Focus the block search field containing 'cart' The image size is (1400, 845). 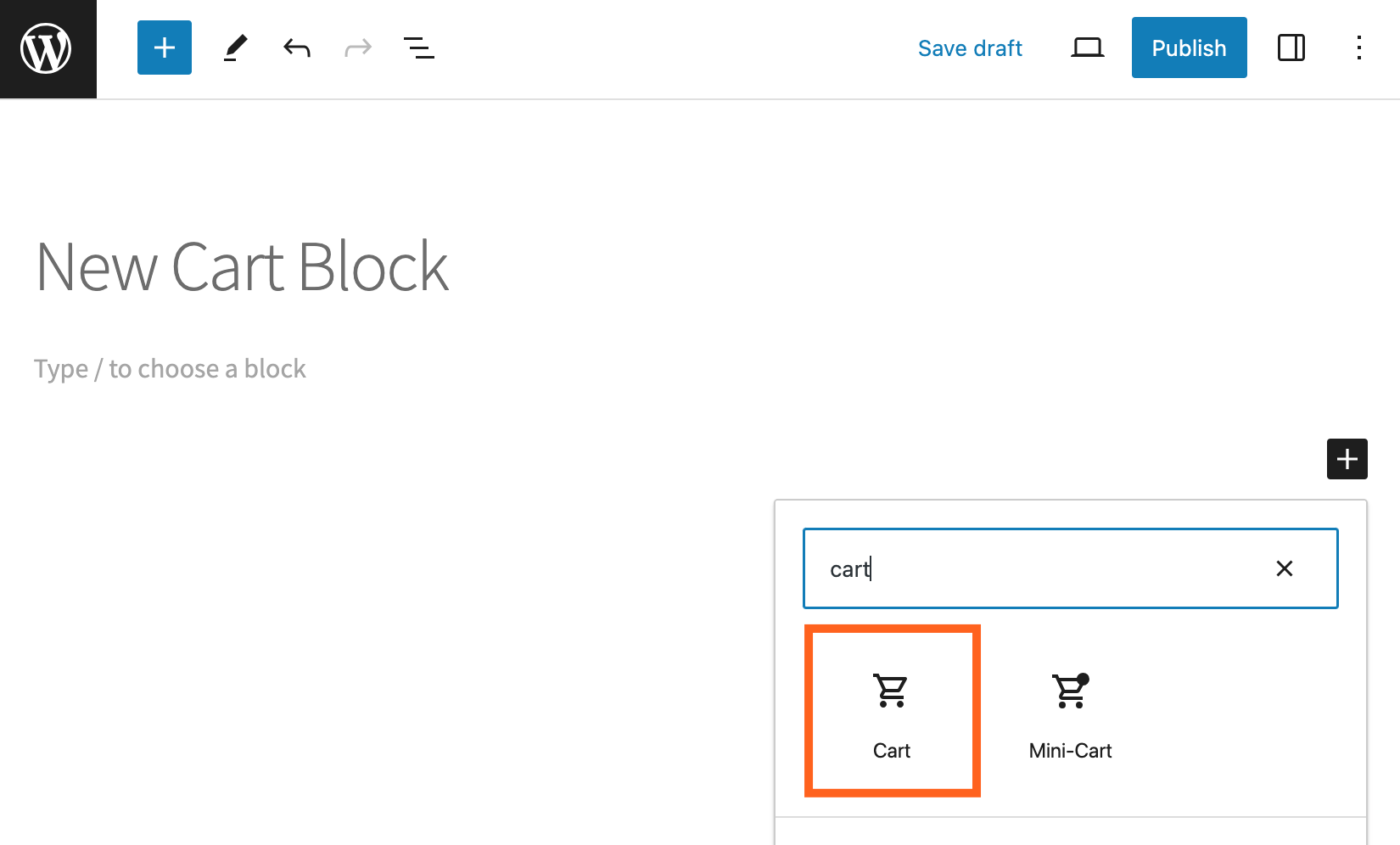[x=1035, y=568]
